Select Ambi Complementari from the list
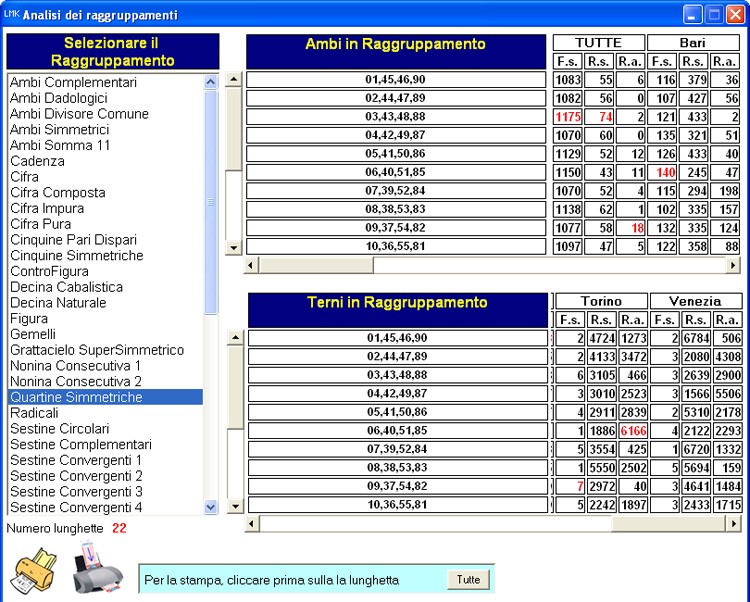This screenshot has height=602, width=750. [73, 82]
